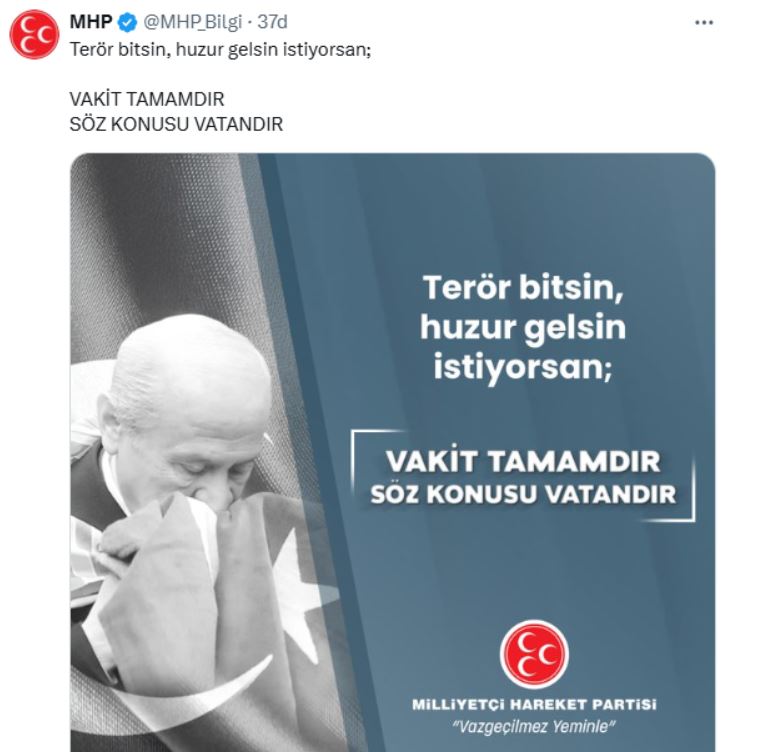Image resolution: width=762 pixels, height=752 pixels.
Task: Open the attached campaign image
Action: click(x=393, y=452)
